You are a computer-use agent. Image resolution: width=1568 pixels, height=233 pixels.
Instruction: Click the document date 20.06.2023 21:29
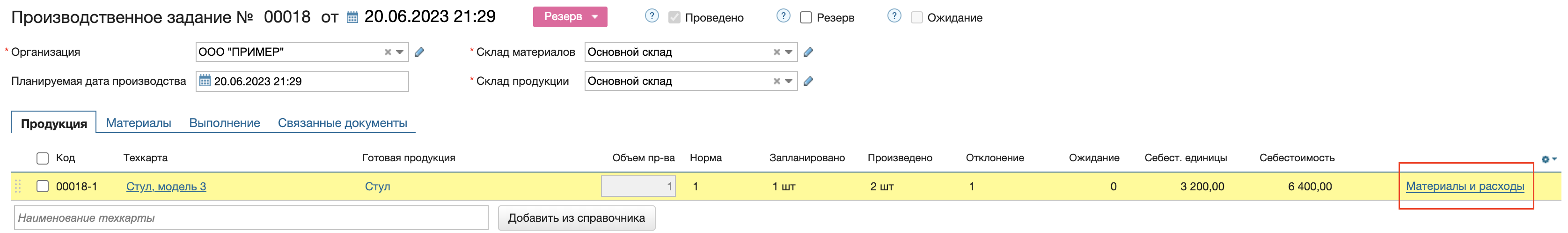point(430,16)
